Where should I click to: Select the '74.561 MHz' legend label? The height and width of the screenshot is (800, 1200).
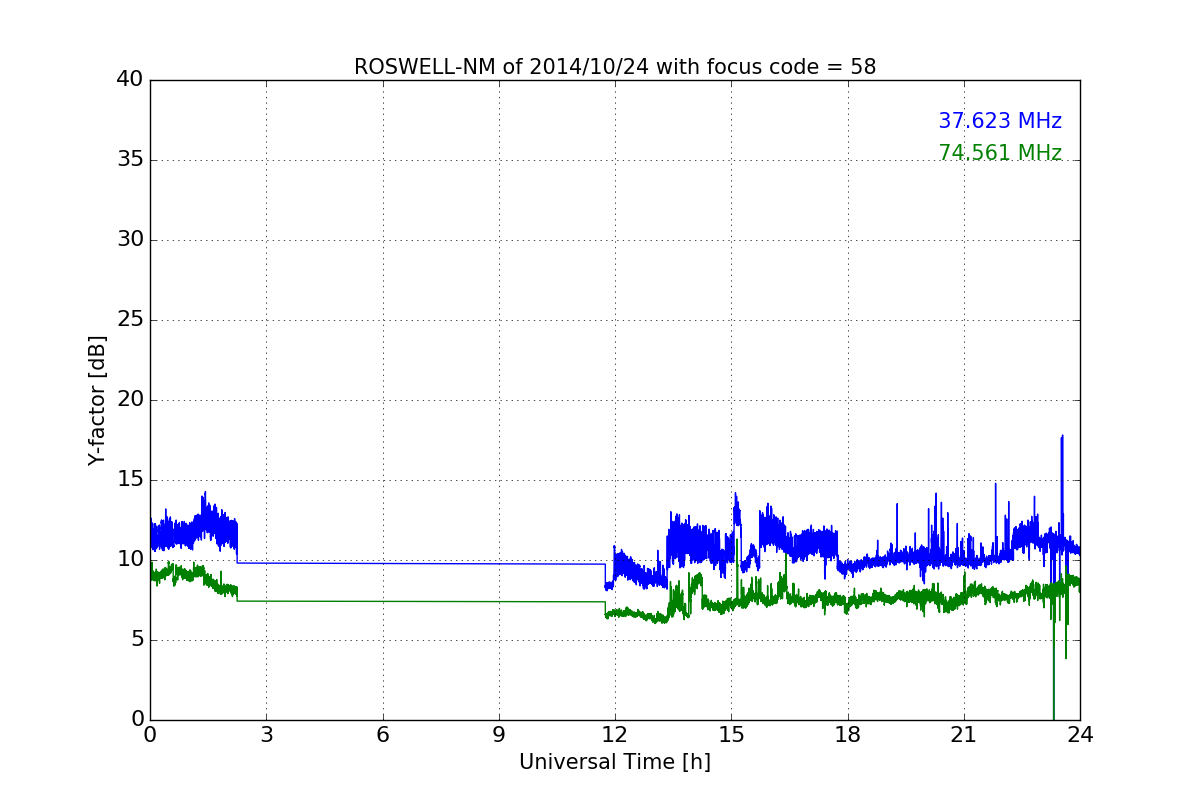click(1000, 153)
